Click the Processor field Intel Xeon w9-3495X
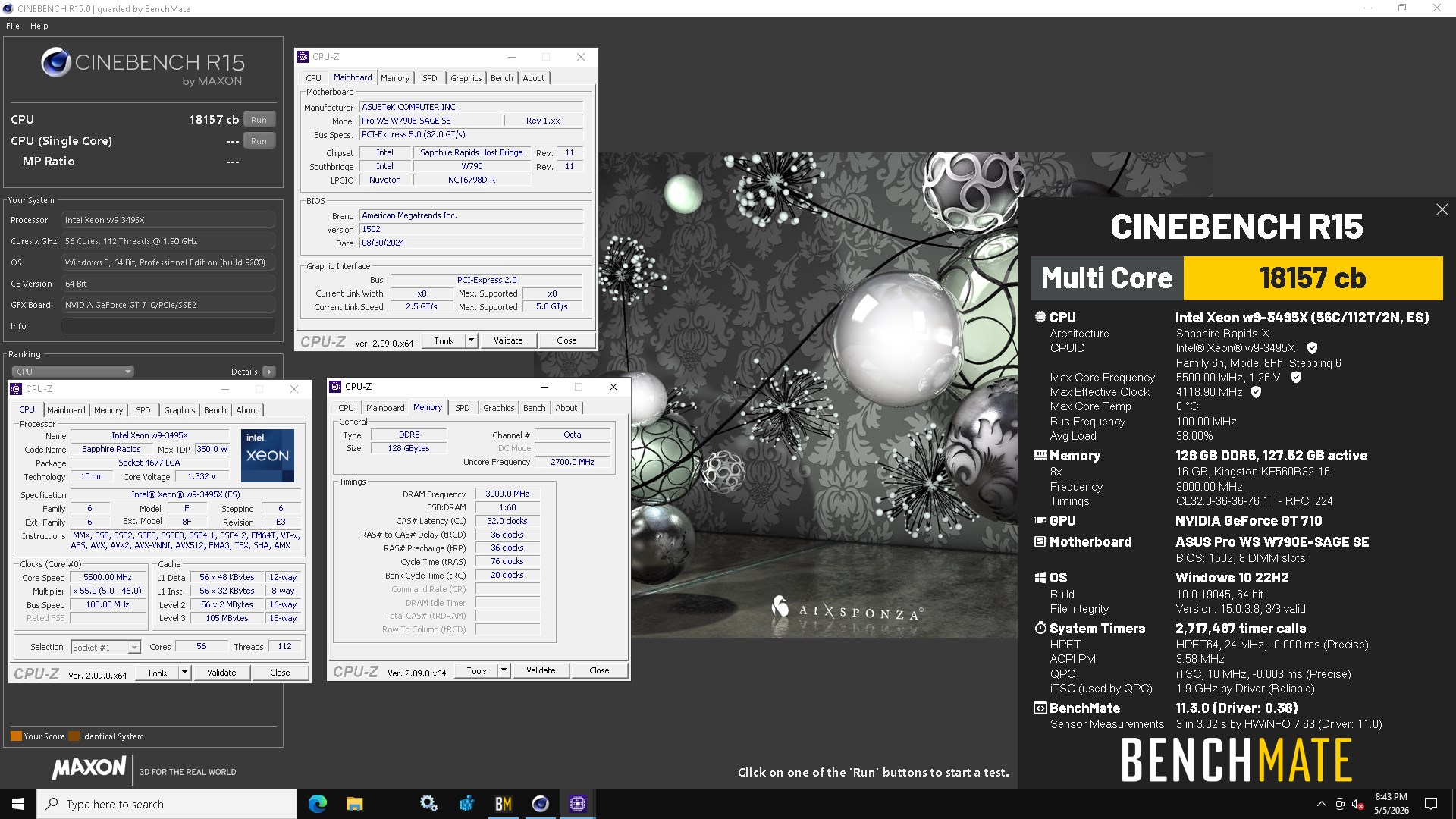The height and width of the screenshot is (819, 1456). 168,220
